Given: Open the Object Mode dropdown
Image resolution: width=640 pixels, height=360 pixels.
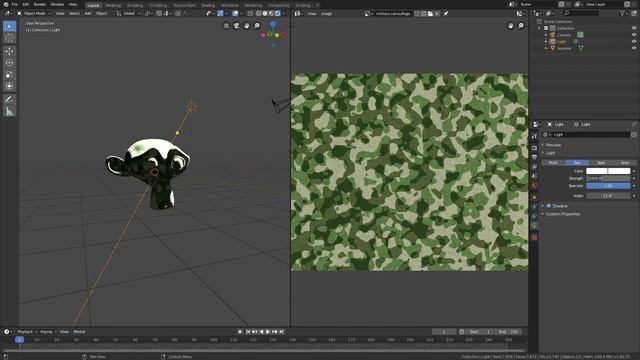Looking at the screenshot, I should coord(34,13).
